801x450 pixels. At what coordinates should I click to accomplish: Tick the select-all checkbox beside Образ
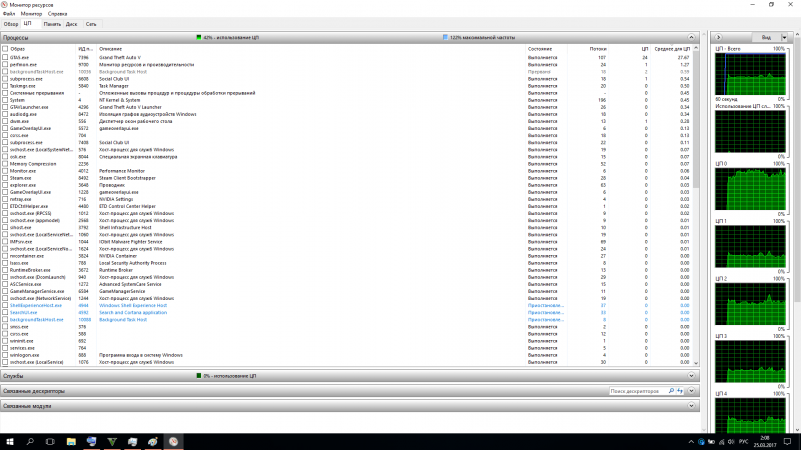tap(5, 49)
